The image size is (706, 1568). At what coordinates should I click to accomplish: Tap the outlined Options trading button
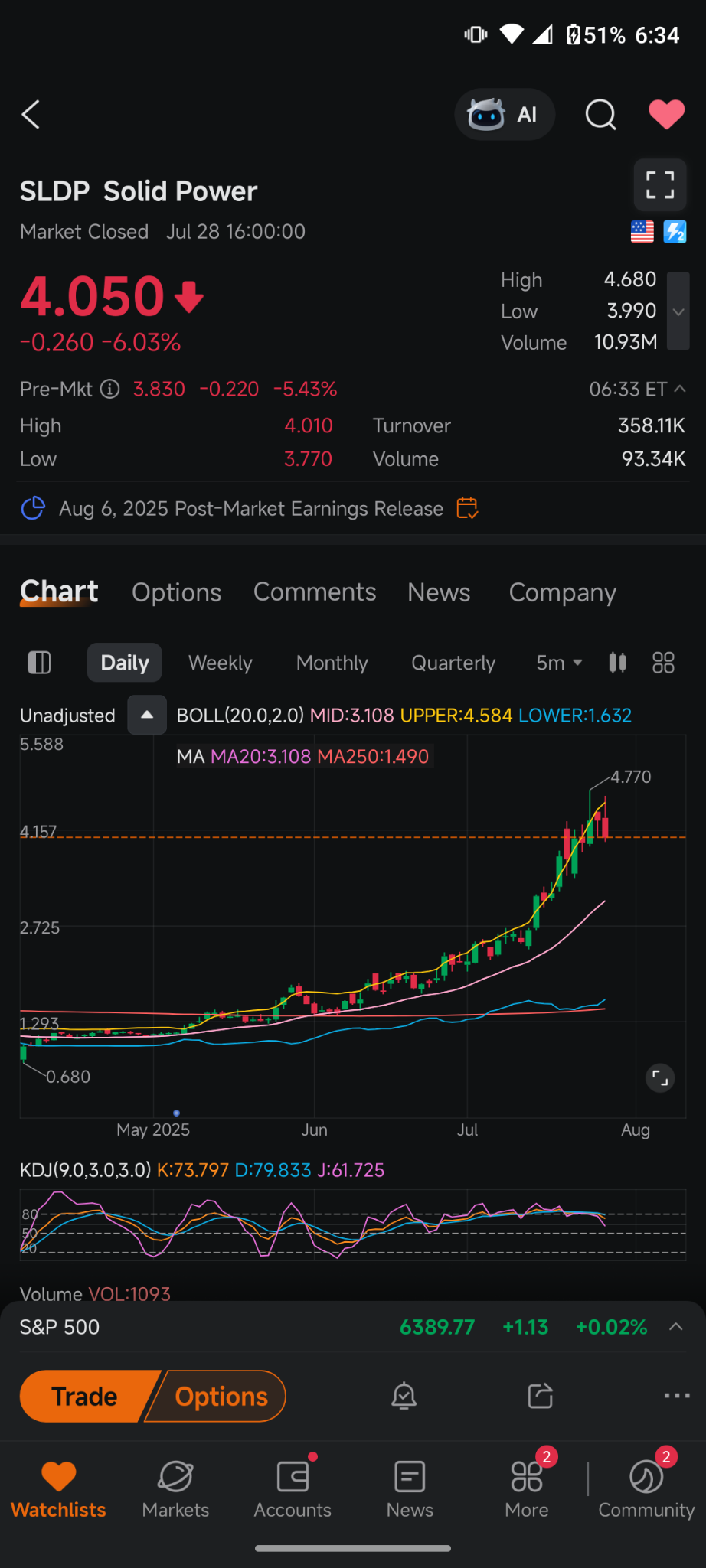[x=217, y=1397]
